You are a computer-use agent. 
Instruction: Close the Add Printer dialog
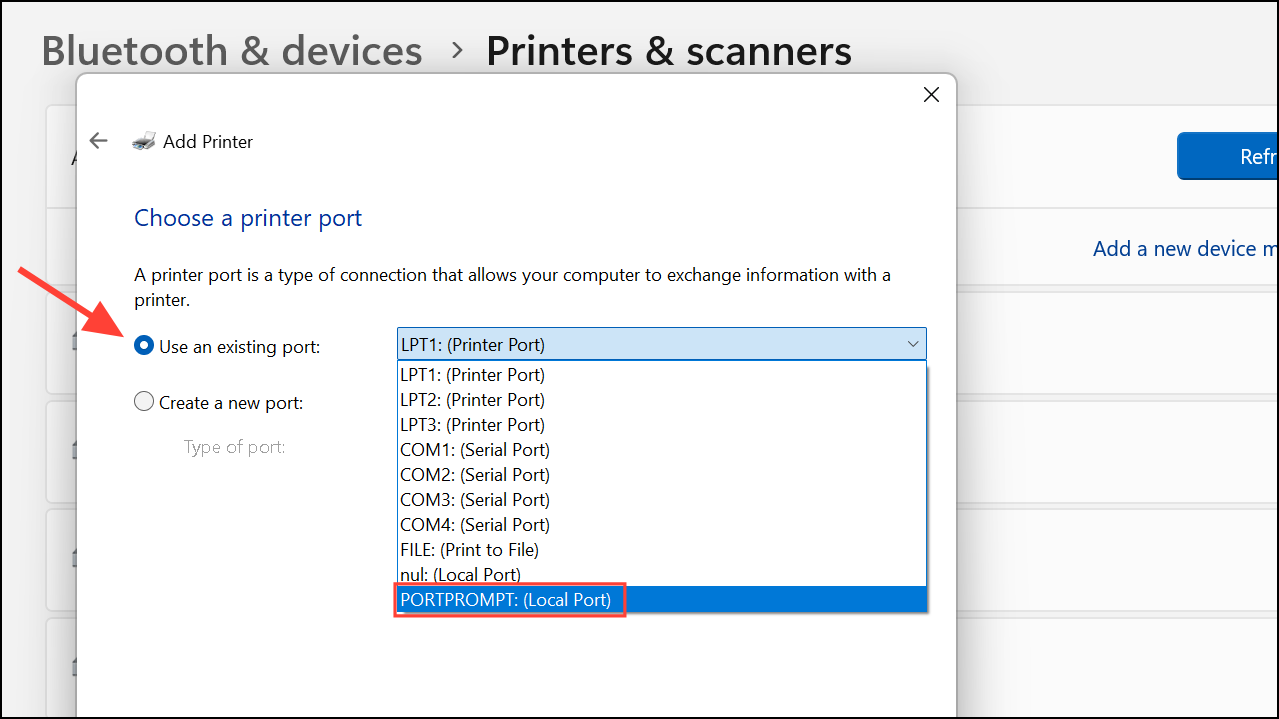(930, 94)
